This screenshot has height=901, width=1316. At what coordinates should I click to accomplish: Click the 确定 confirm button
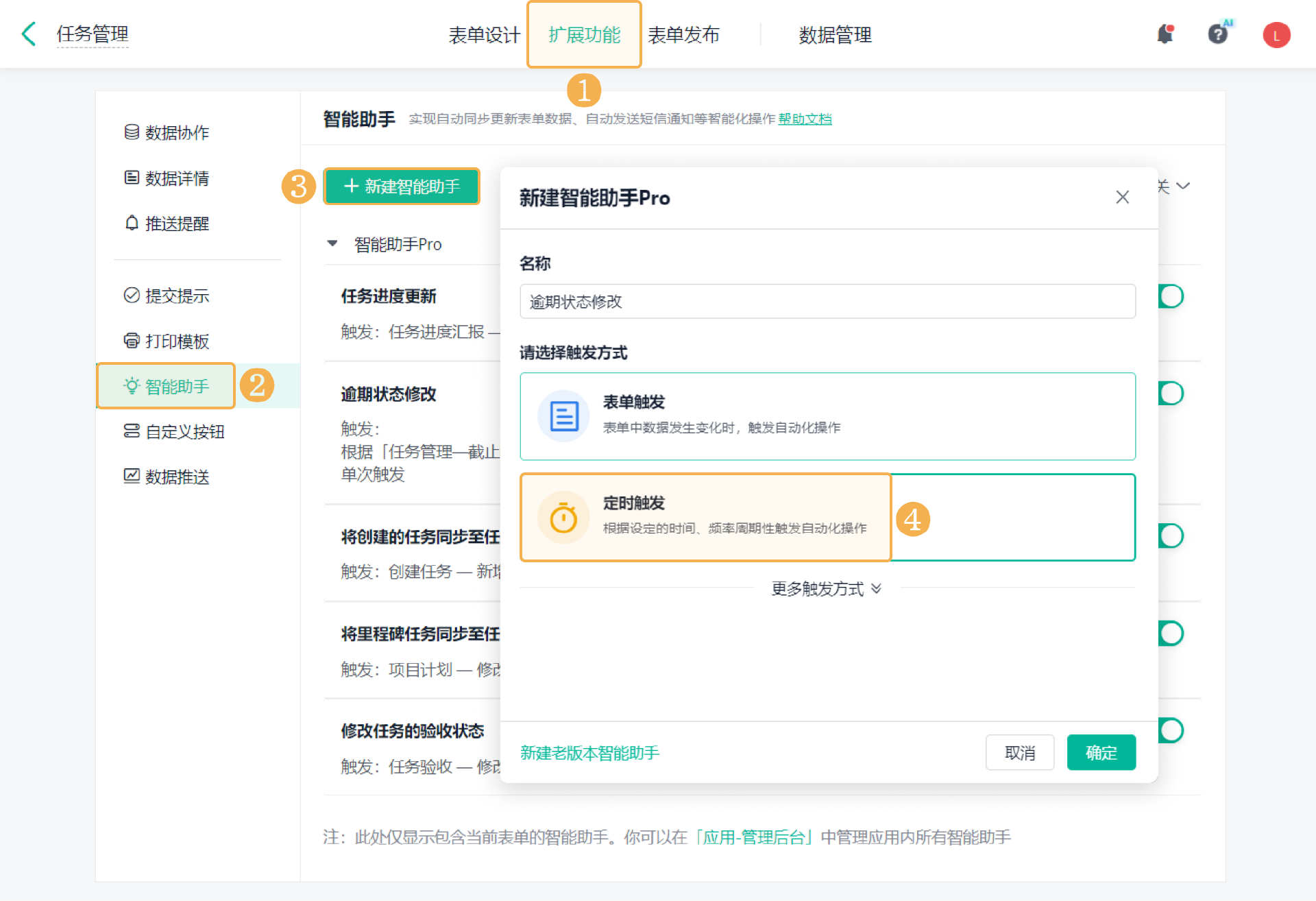1100,752
